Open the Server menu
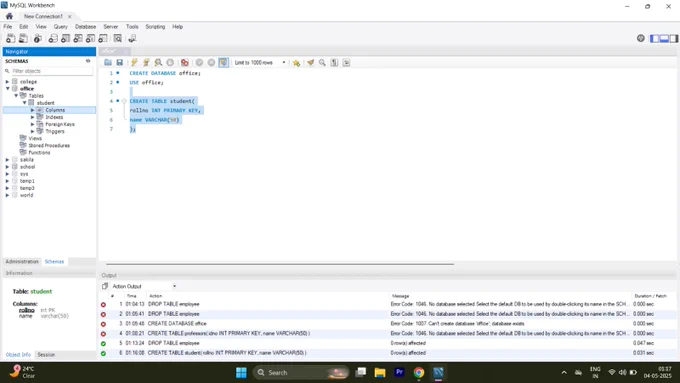This screenshot has width=680, height=383. click(111, 26)
